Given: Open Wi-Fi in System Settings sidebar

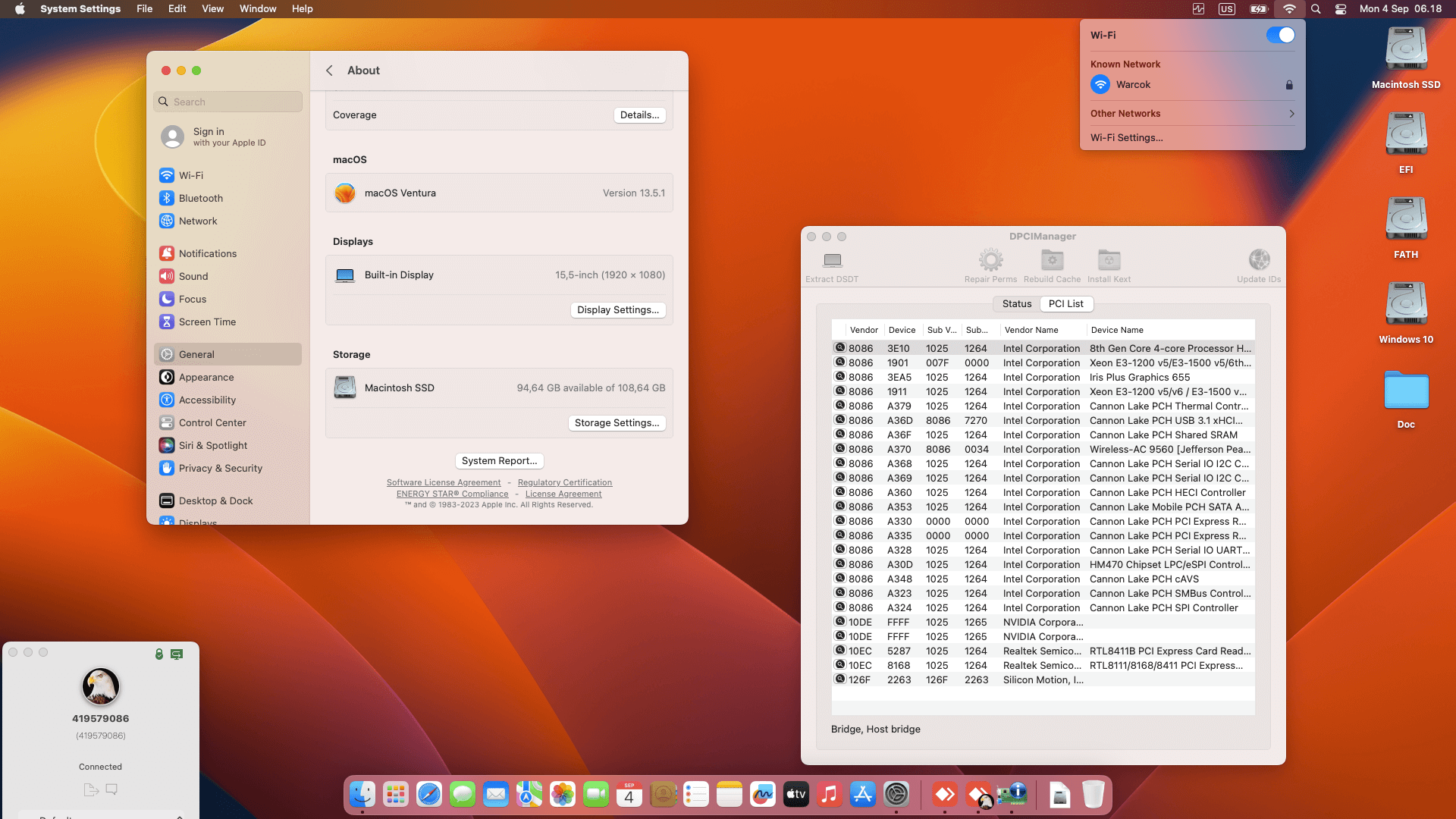Looking at the screenshot, I should coord(228,175).
